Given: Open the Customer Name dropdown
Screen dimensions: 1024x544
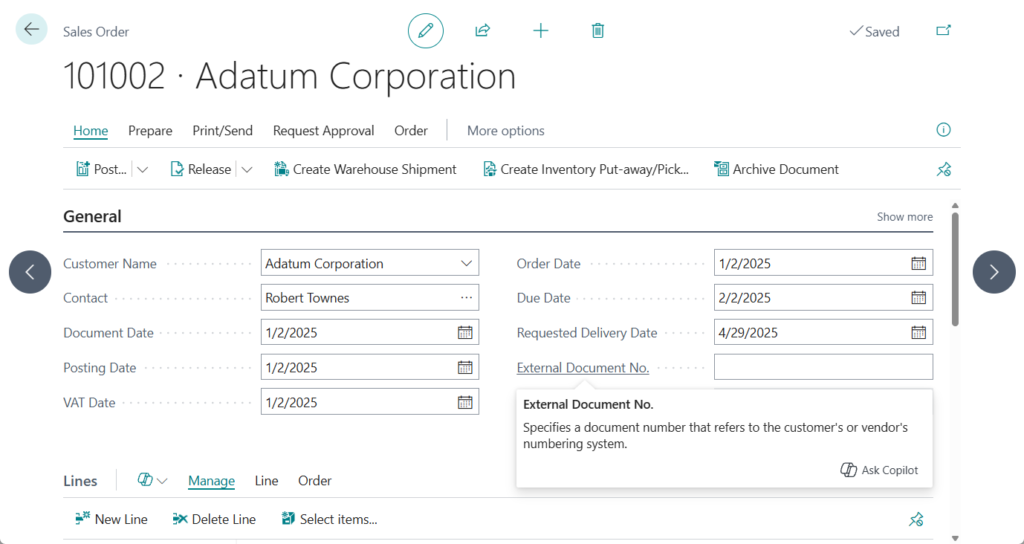Looking at the screenshot, I should click(466, 264).
